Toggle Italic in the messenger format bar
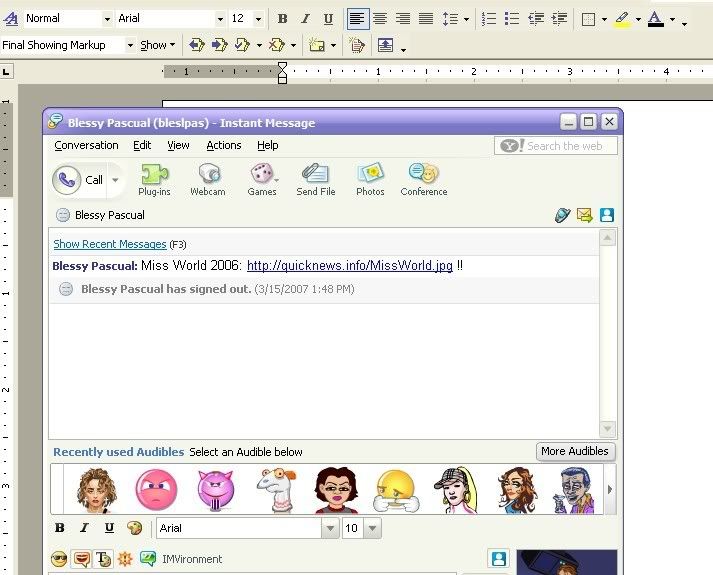This screenshot has height=575, width=713. click(x=84, y=528)
